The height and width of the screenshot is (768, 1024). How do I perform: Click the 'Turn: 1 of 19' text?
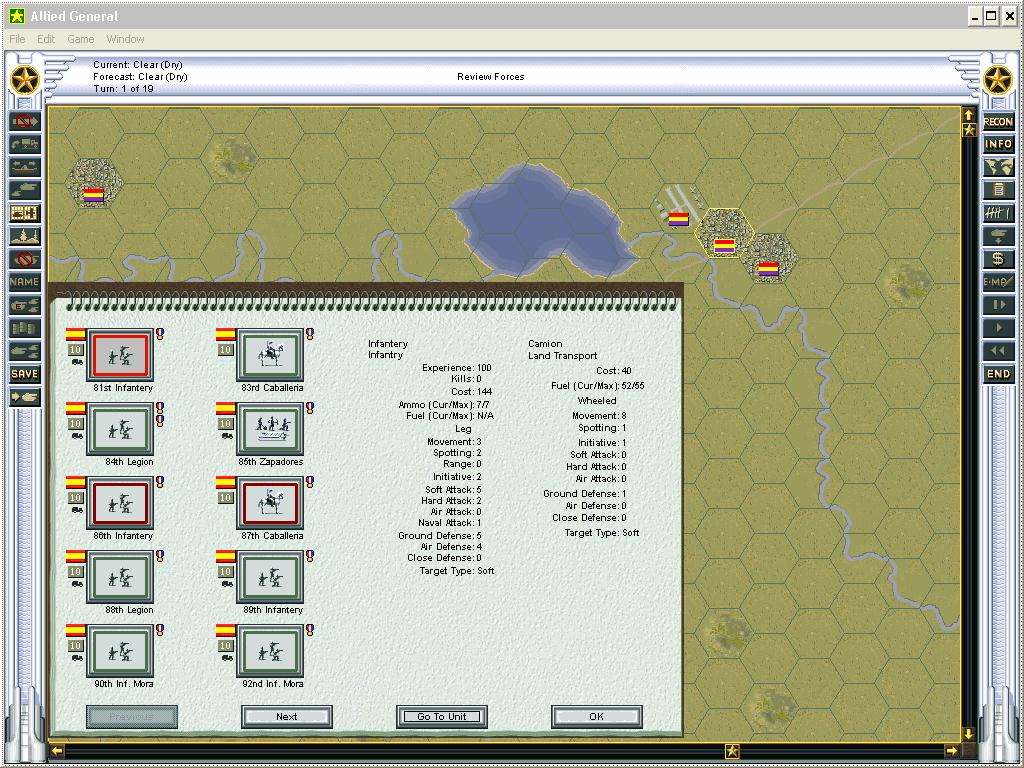click(x=123, y=89)
